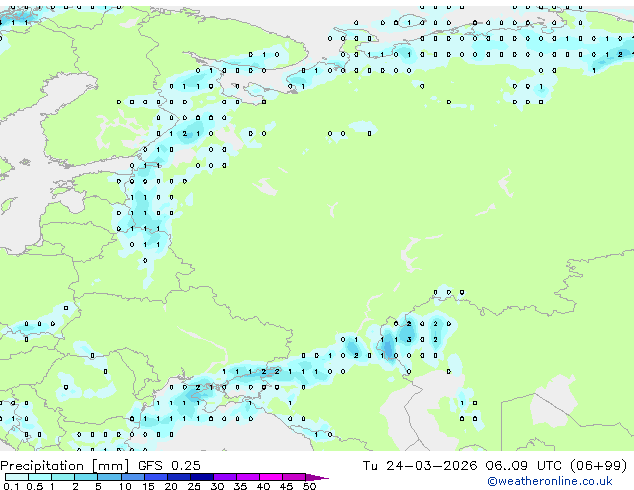
Task: Pick the 1–2 mm legend color swatch
Action: point(63,477)
